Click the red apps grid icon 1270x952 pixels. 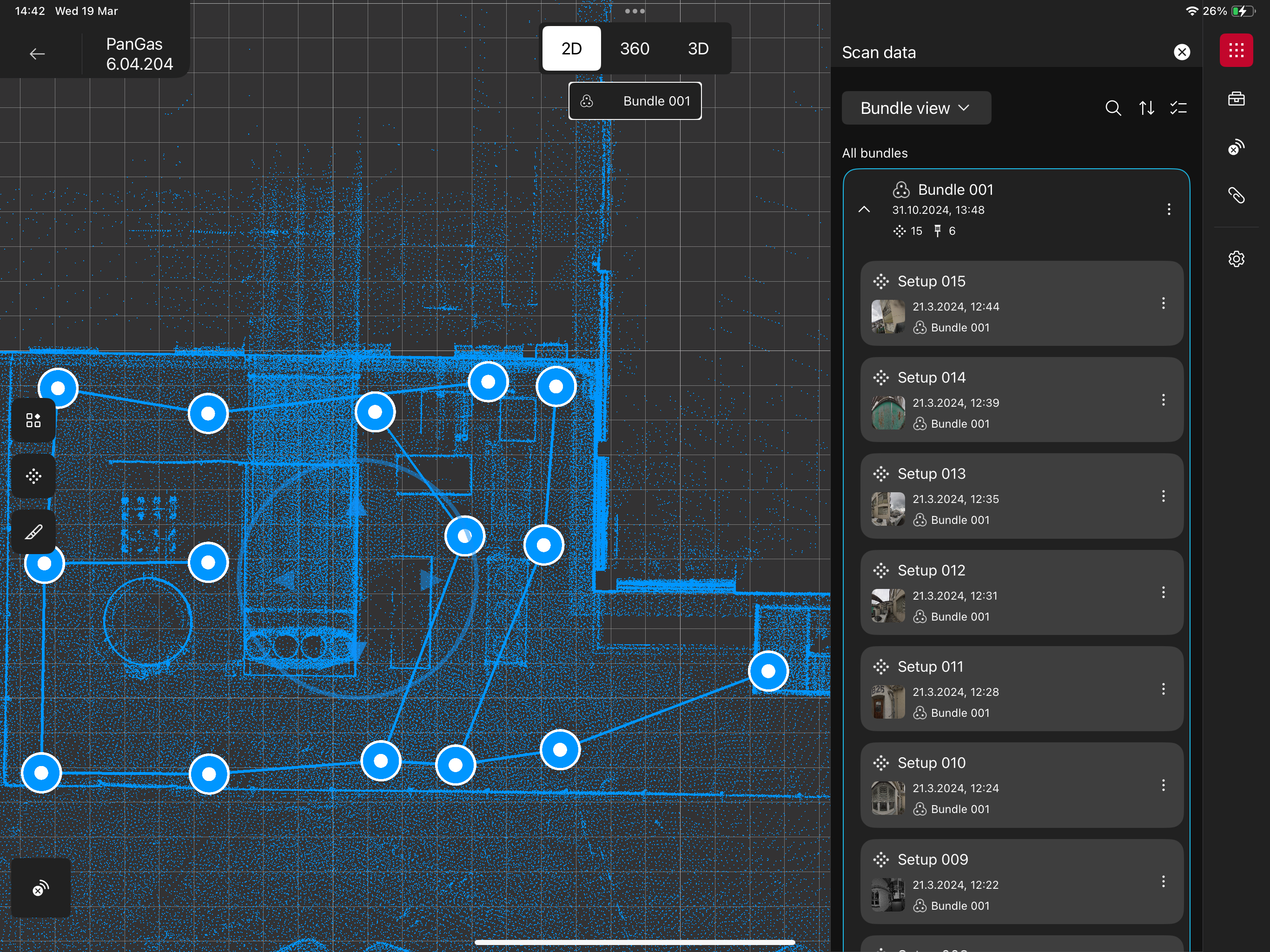[1236, 51]
